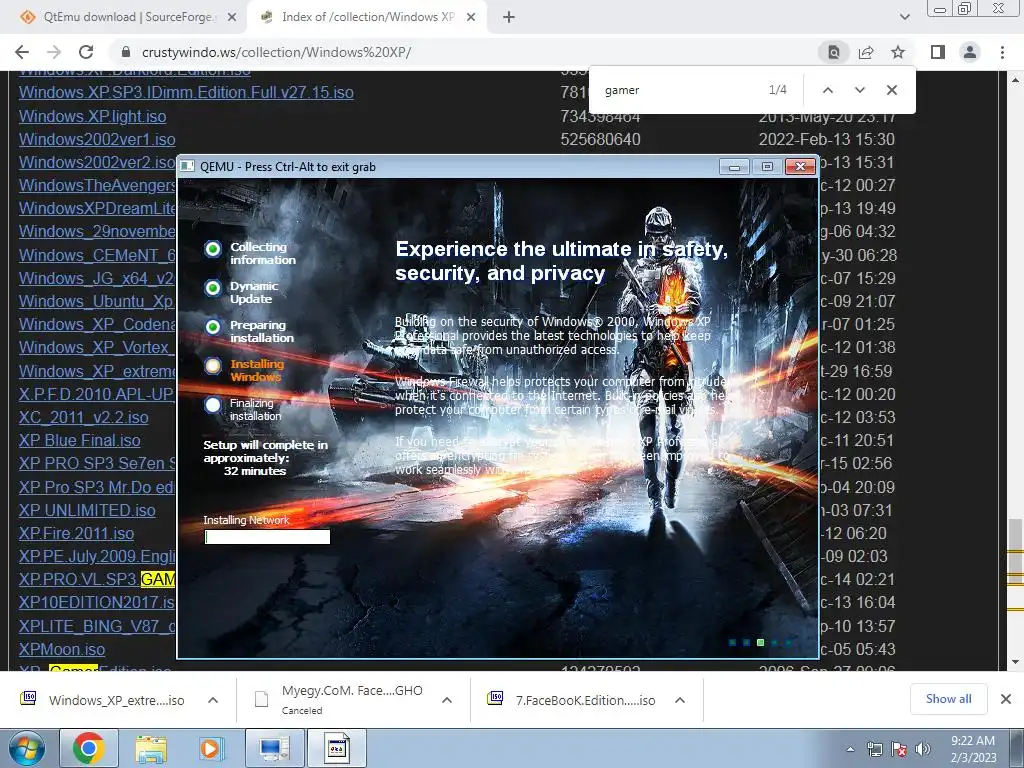Click the X.P.F.D.2010.APL-UP link
This screenshot has width=1024, height=768.
97,394
